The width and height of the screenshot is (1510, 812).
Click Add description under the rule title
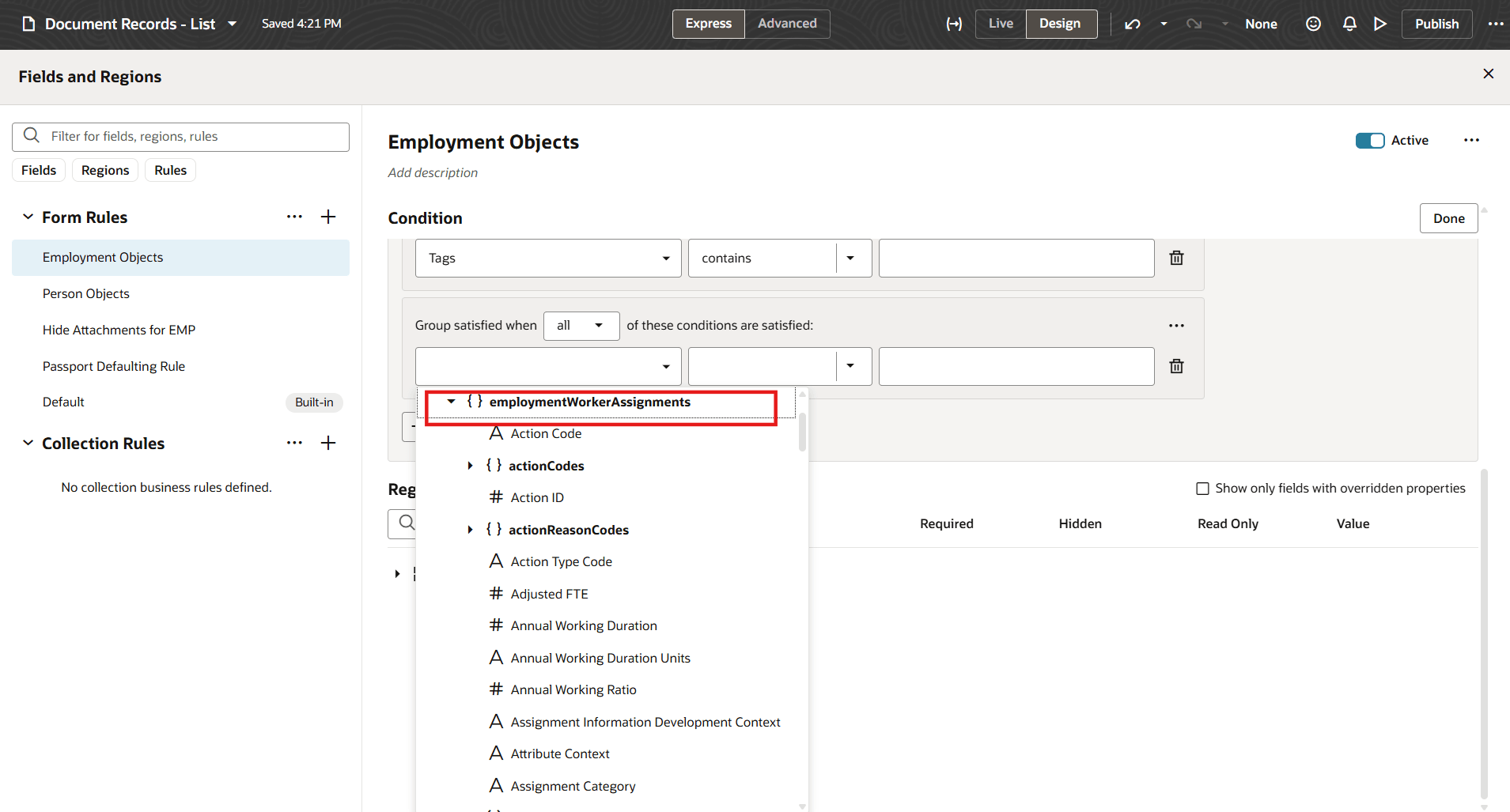433,172
